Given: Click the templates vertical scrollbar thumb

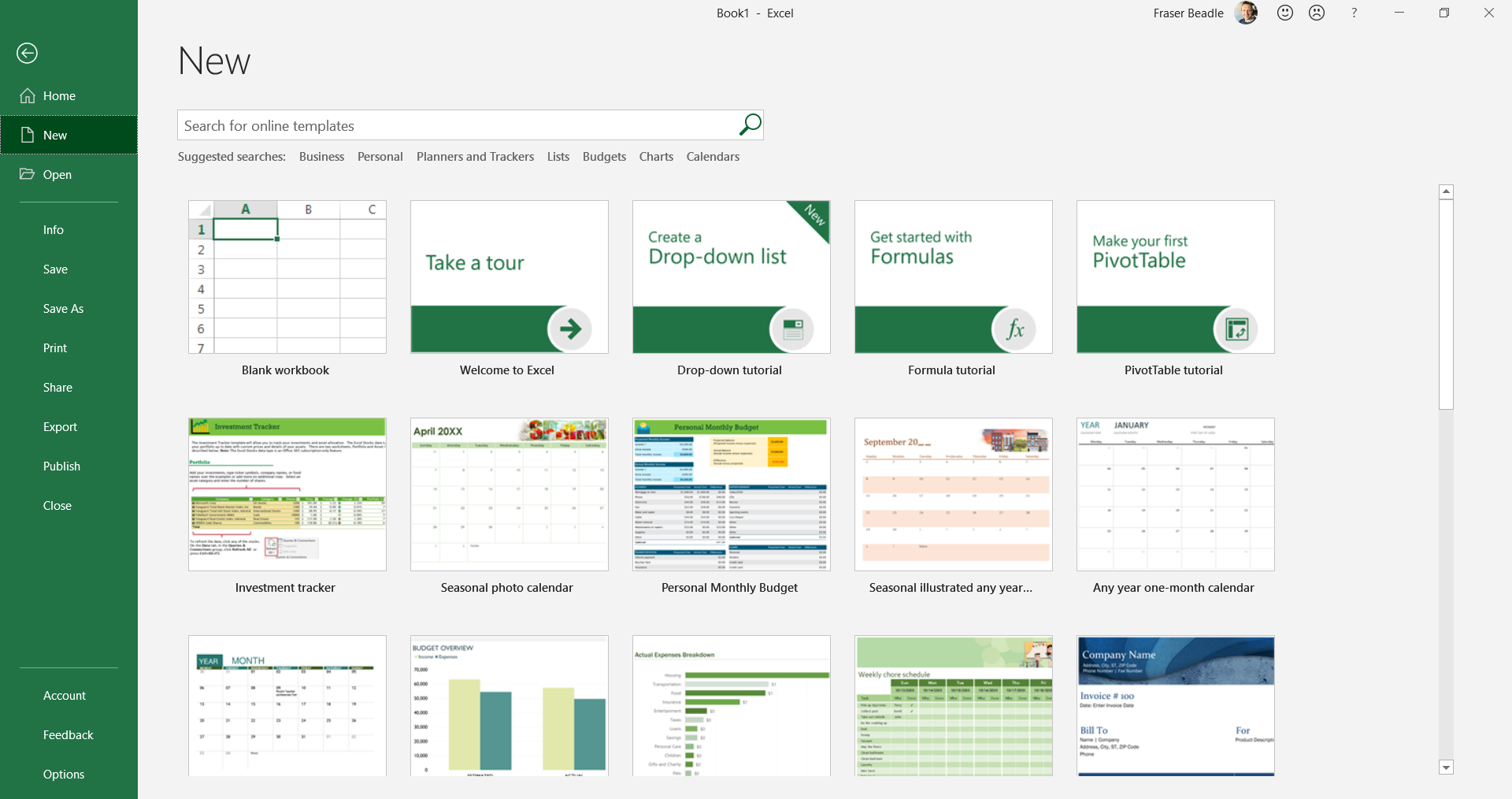Looking at the screenshot, I should pos(1446,304).
